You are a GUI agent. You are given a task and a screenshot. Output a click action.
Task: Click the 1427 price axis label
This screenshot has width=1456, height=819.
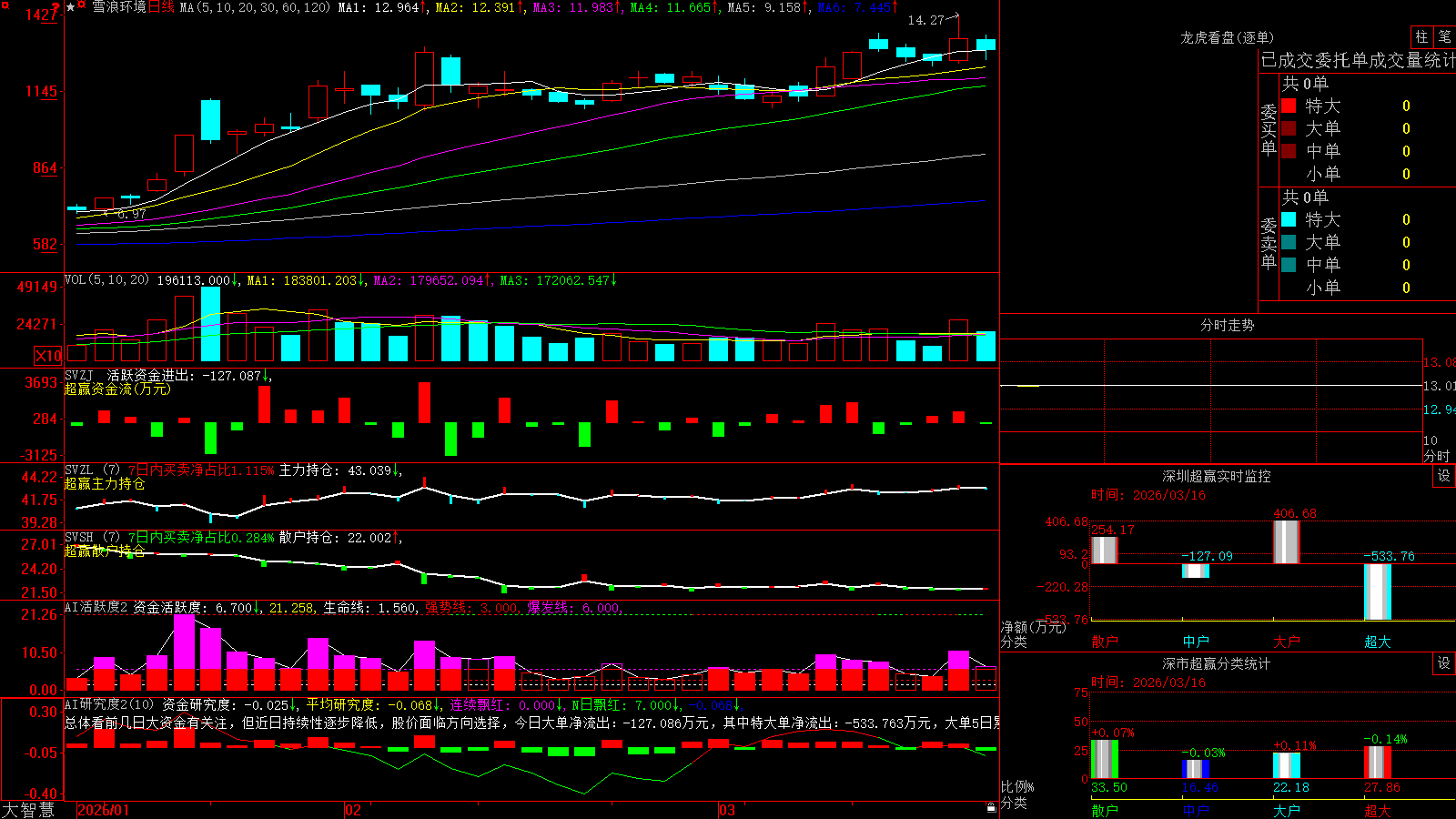(42, 15)
